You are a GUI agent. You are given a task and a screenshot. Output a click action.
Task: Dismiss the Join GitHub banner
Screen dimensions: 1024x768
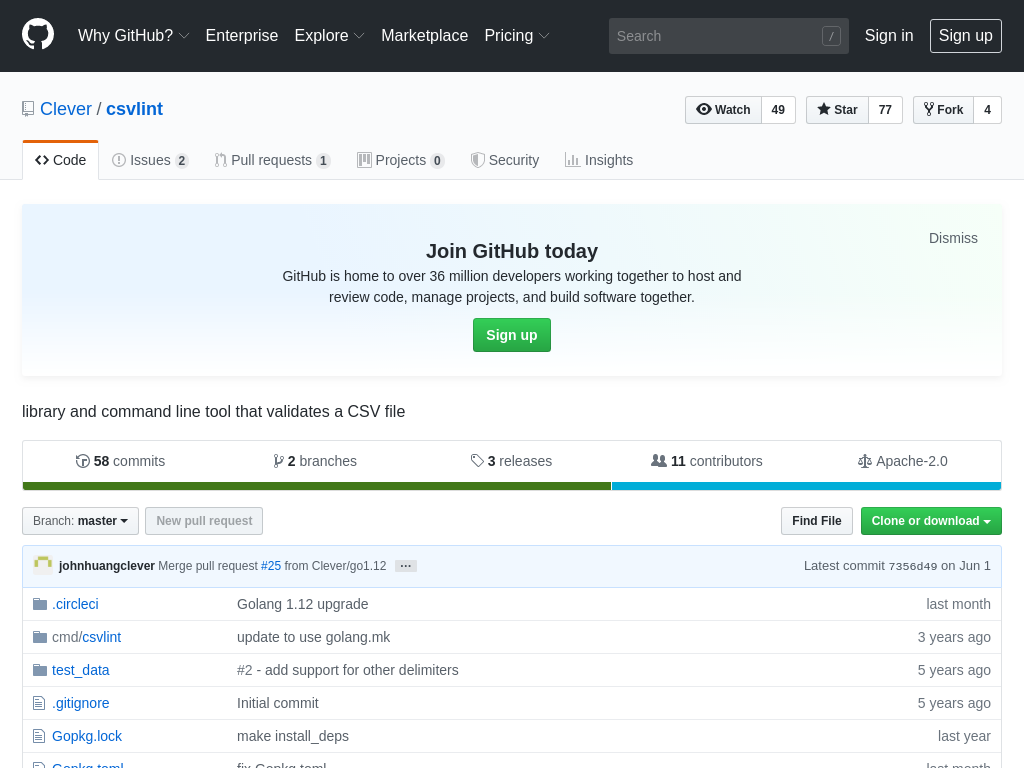point(952,238)
